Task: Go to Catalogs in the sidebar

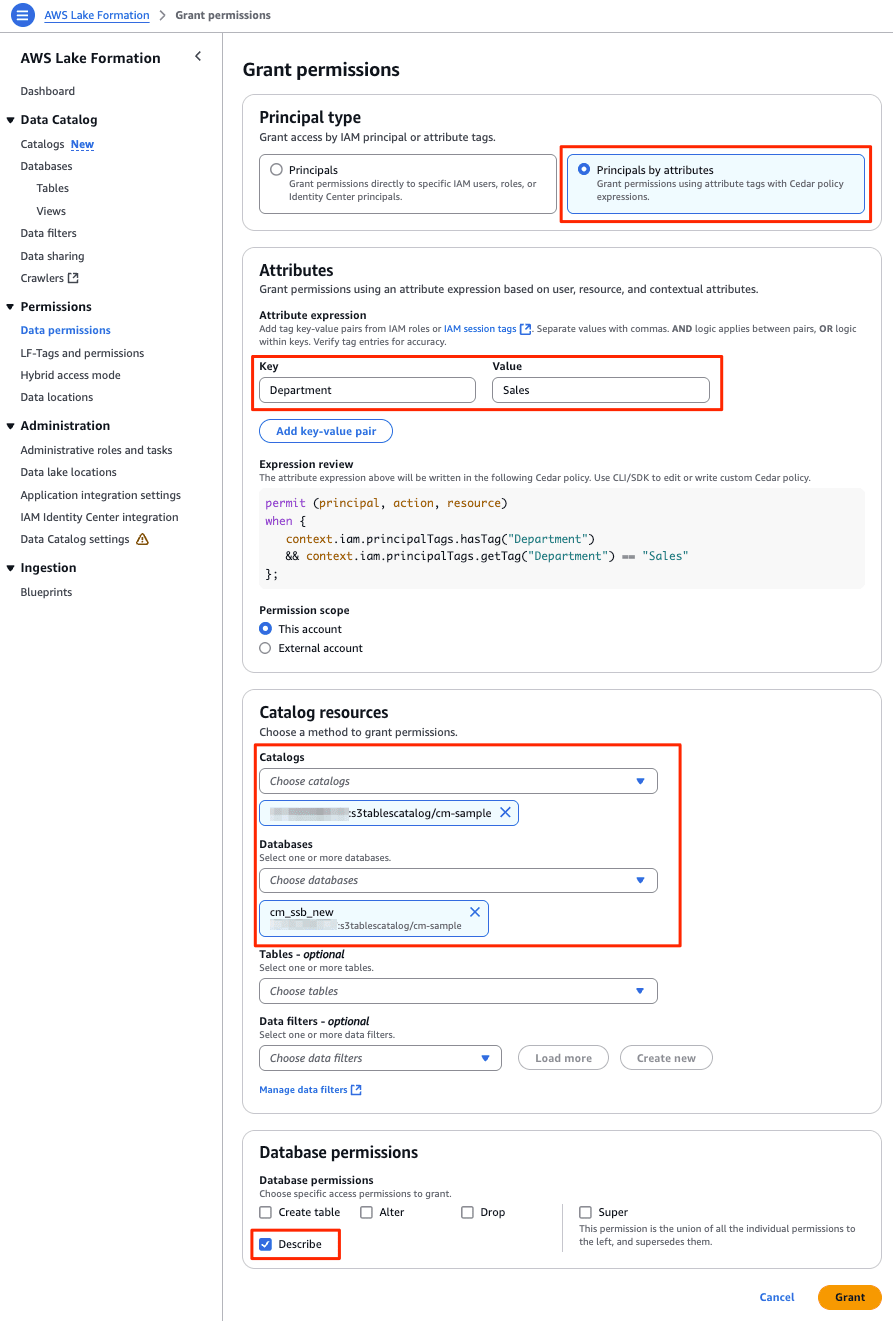Action: [42, 144]
